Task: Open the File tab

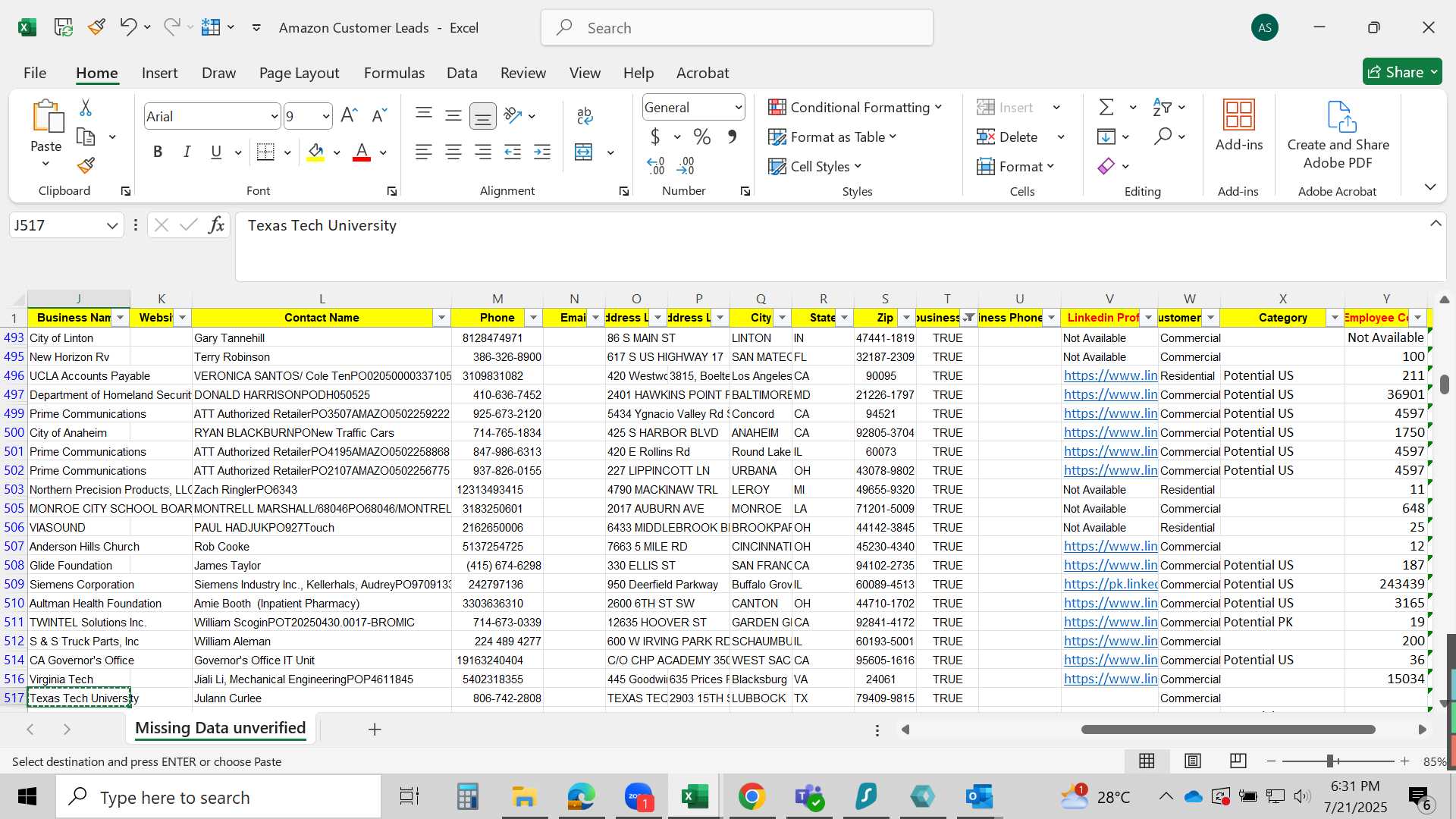Action: [35, 73]
